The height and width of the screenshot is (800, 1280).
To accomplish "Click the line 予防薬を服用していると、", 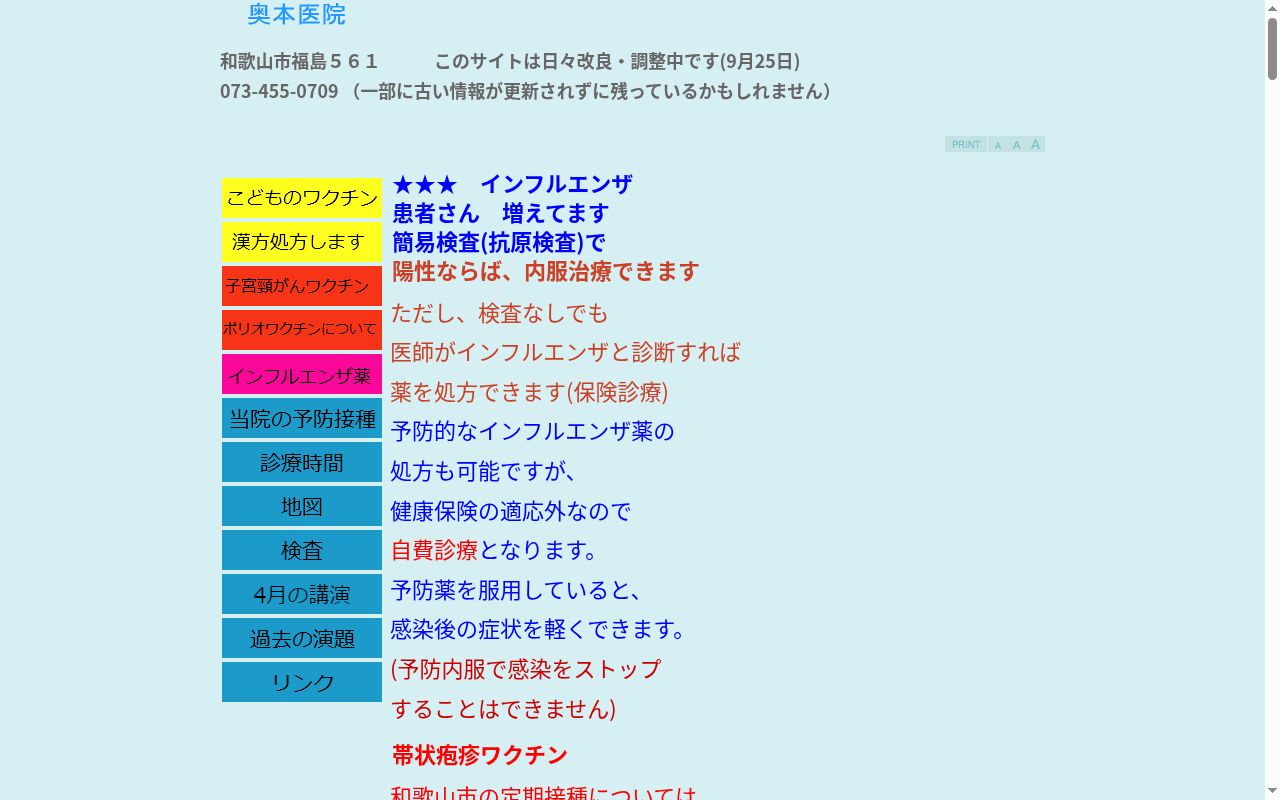I will 516,590.
